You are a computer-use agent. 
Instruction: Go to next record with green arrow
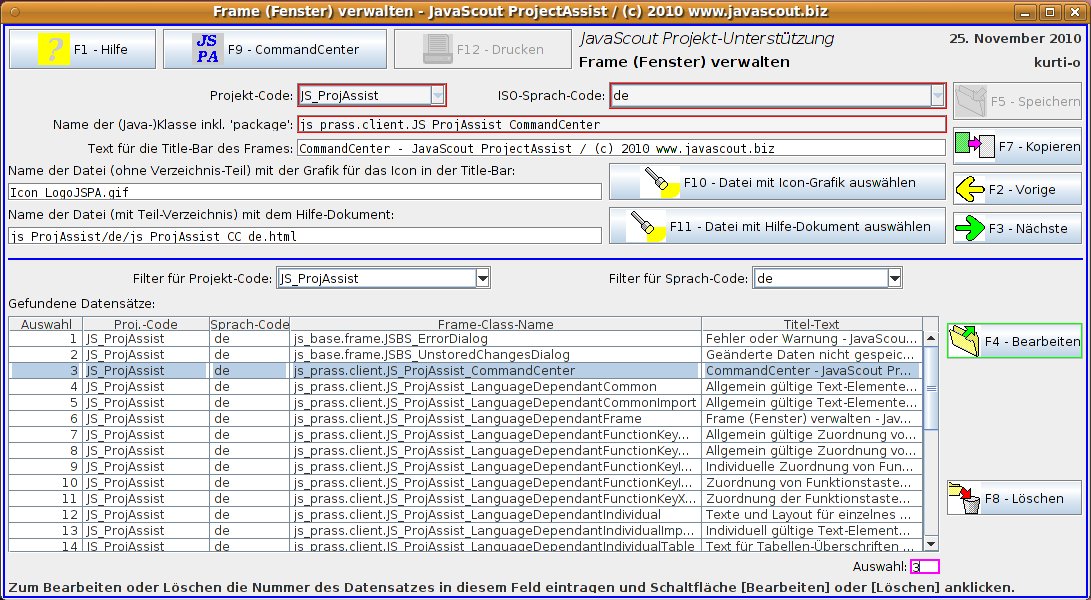(970, 228)
